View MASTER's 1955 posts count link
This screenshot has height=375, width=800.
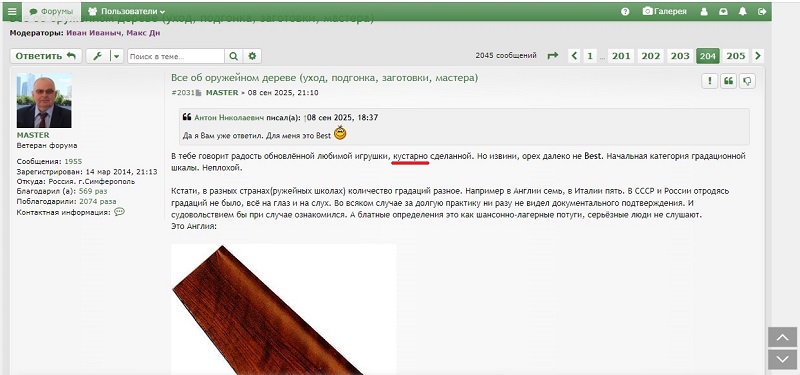(73, 161)
